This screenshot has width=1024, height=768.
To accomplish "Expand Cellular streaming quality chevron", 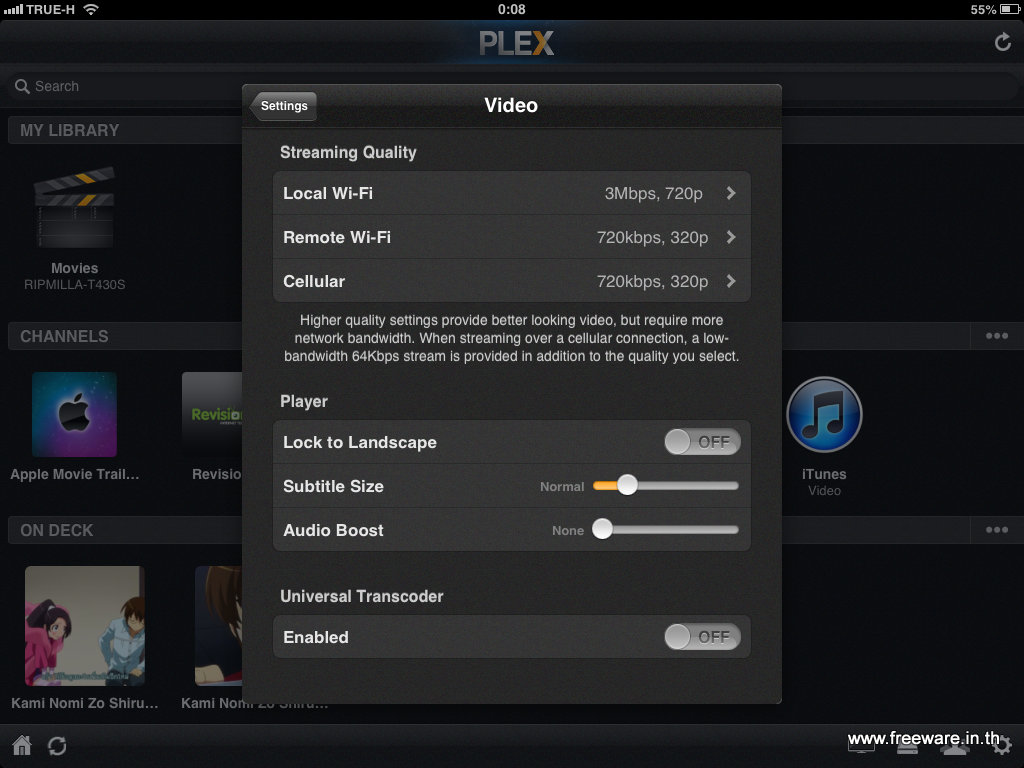I will (731, 281).
